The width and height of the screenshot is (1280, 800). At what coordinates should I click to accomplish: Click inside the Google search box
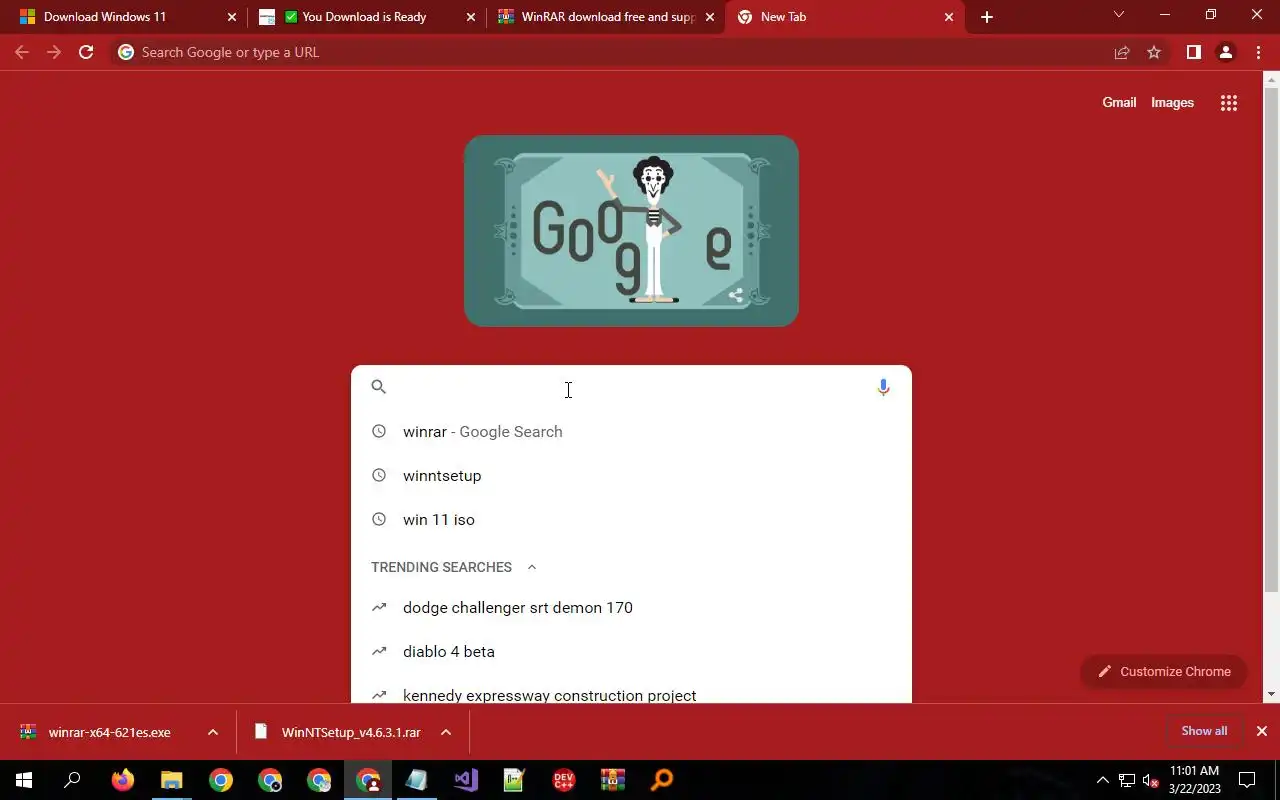(x=630, y=387)
